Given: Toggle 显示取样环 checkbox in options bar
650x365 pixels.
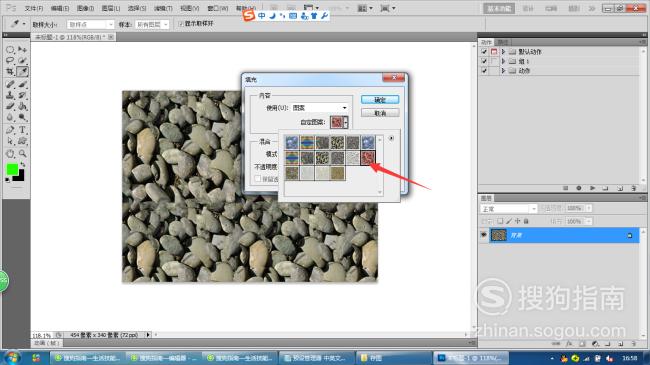Looking at the screenshot, I should [x=181, y=24].
